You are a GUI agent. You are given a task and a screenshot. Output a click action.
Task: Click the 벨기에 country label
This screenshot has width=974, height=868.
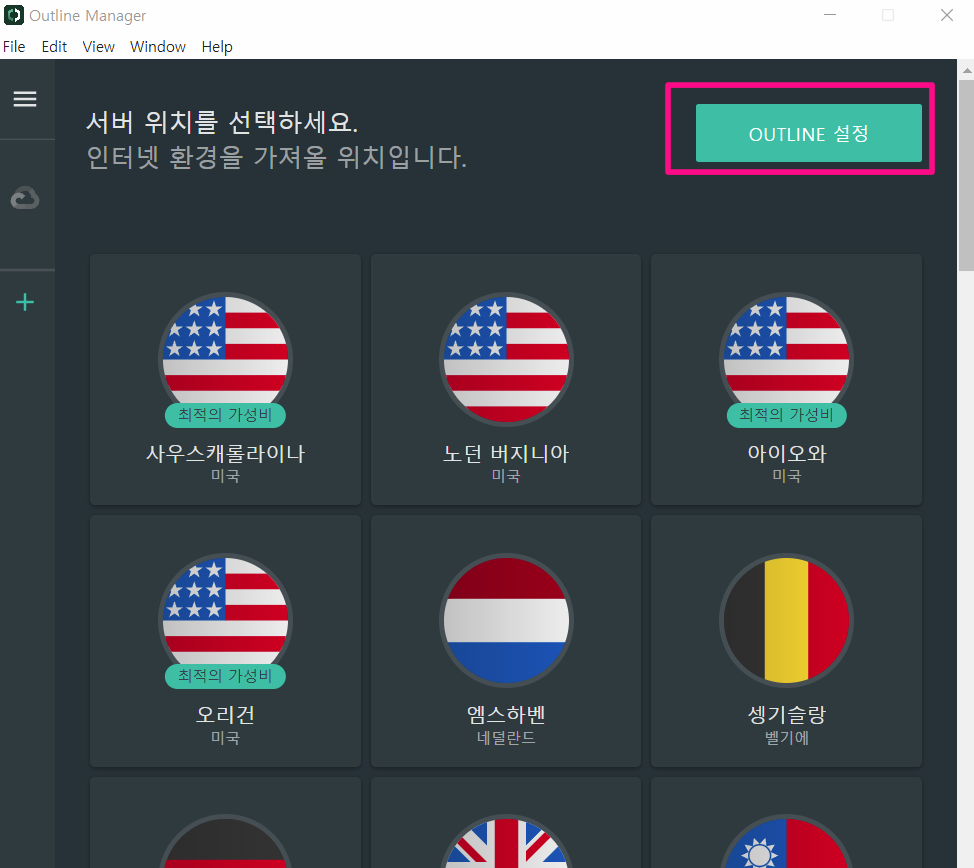point(786,738)
